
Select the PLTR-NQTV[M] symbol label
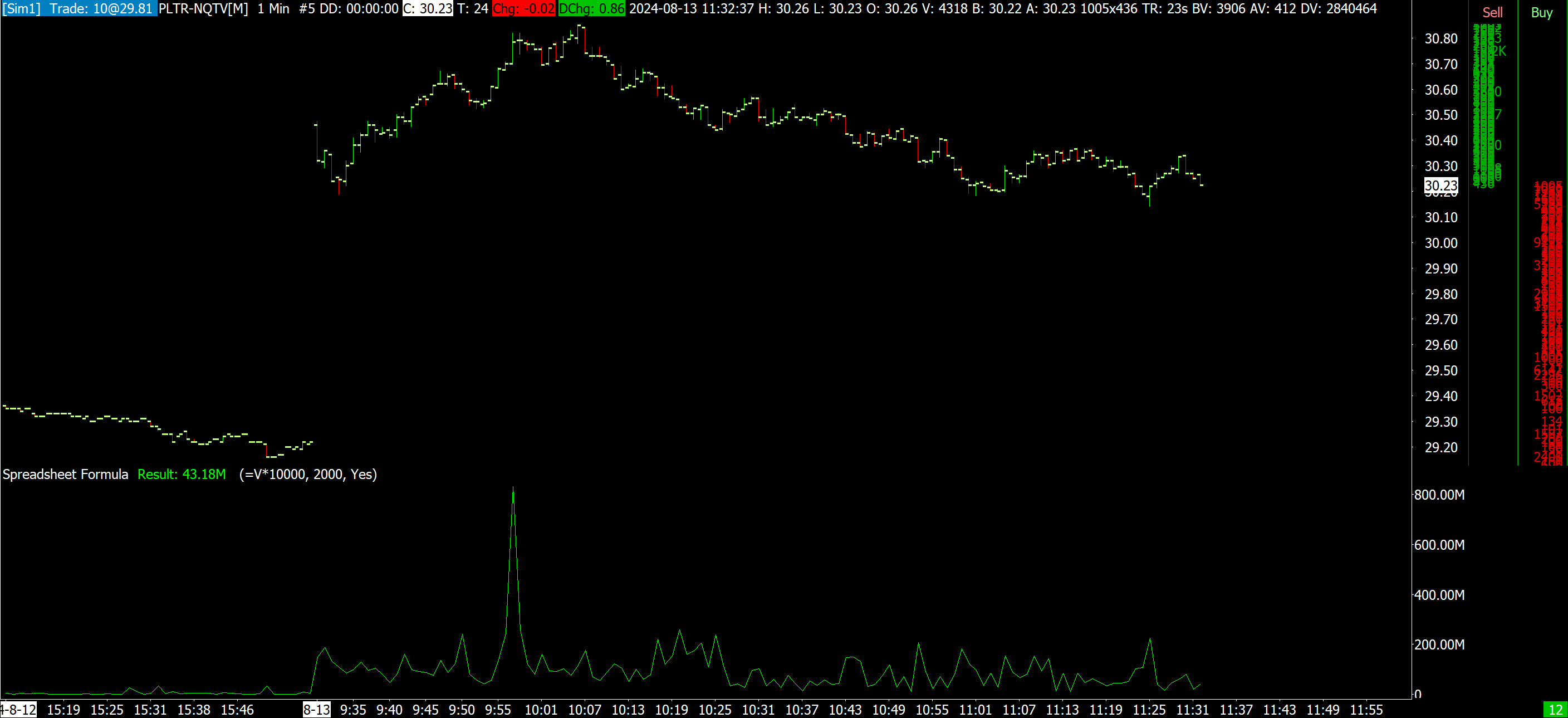pyautogui.click(x=203, y=8)
